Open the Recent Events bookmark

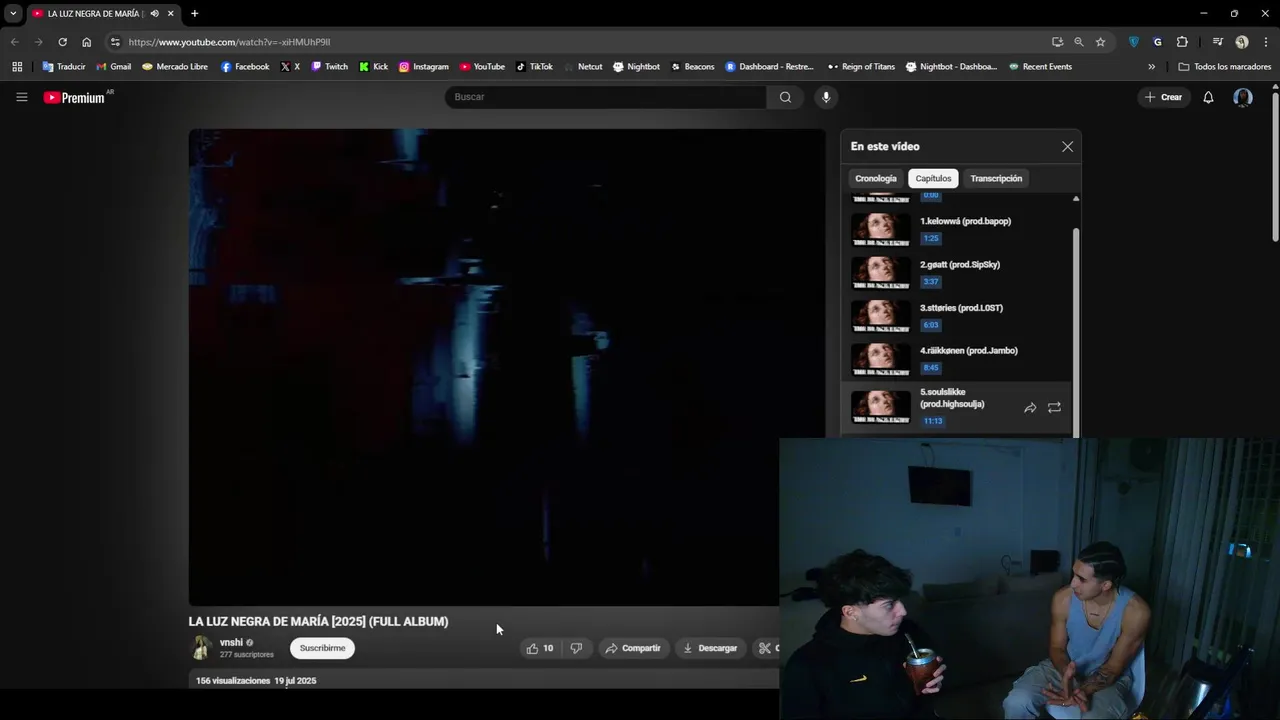pyautogui.click(x=1040, y=67)
